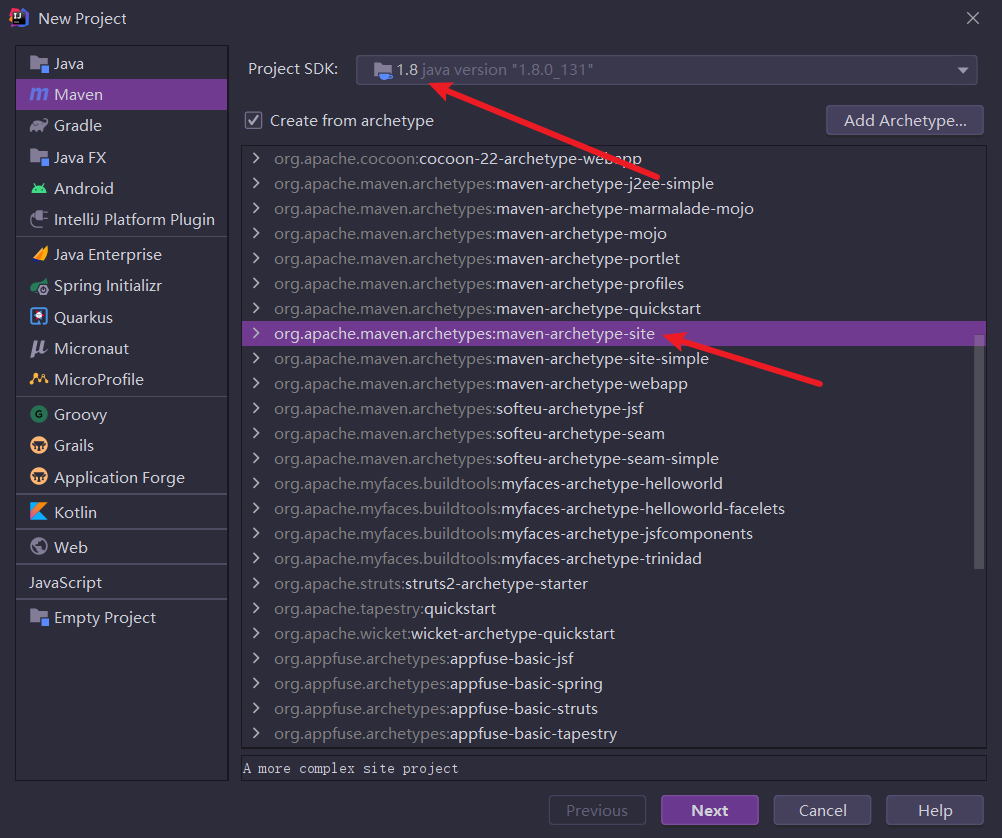Choose Kotlin project type

pyautogui.click(x=121, y=512)
